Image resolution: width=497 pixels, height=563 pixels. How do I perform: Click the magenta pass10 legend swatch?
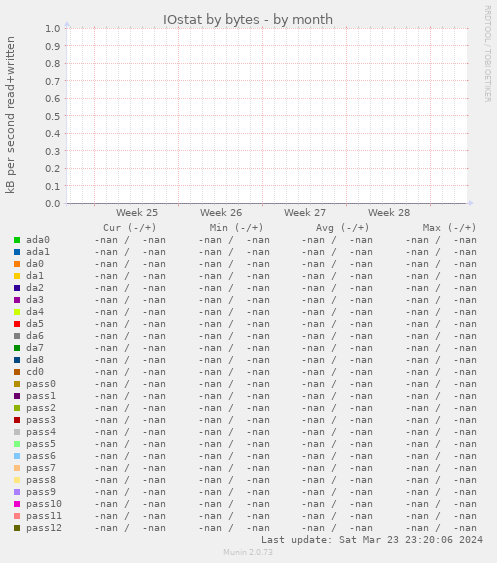tap(17, 504)
